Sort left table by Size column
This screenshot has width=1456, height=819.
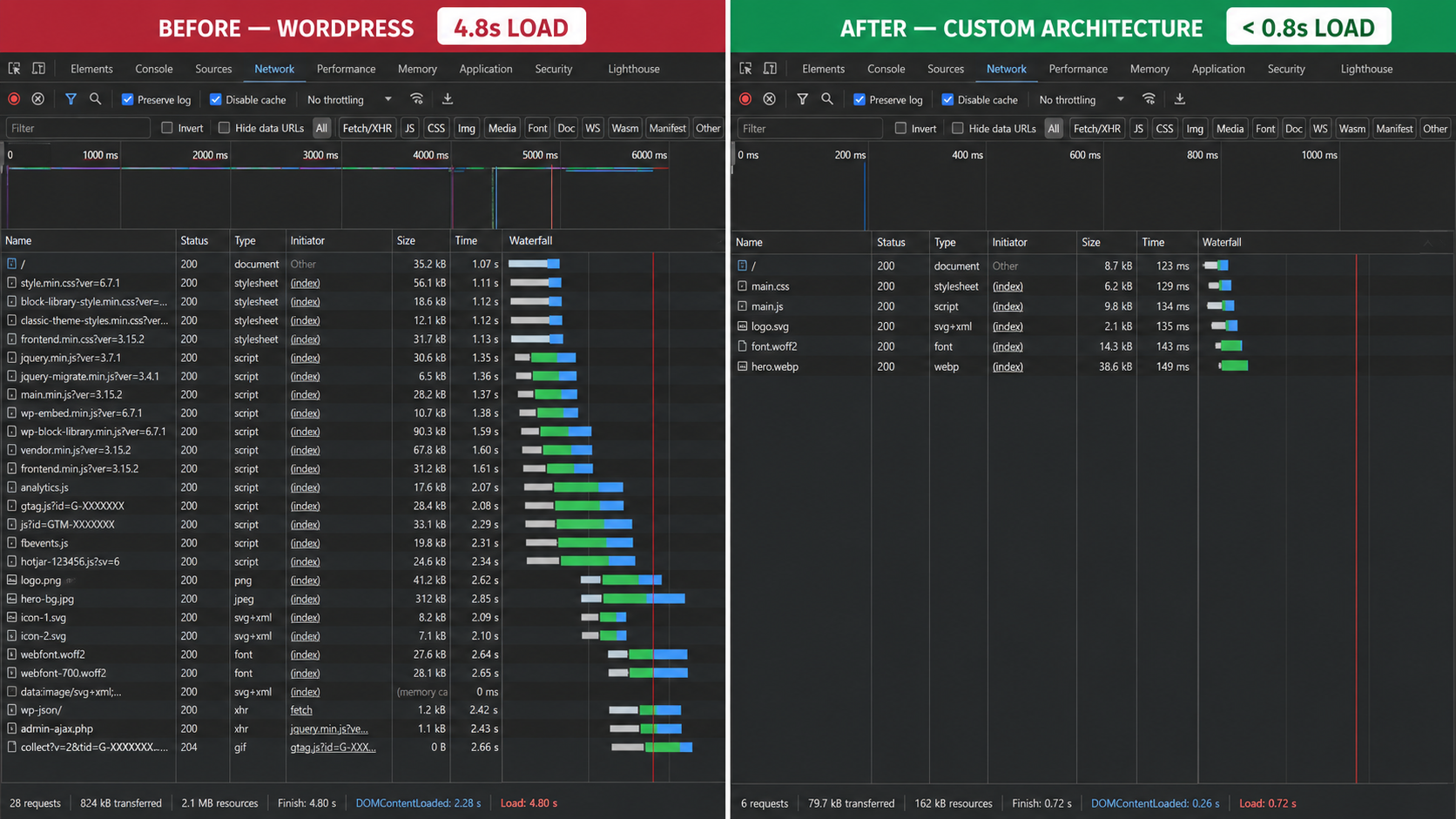tap(421, 240)
